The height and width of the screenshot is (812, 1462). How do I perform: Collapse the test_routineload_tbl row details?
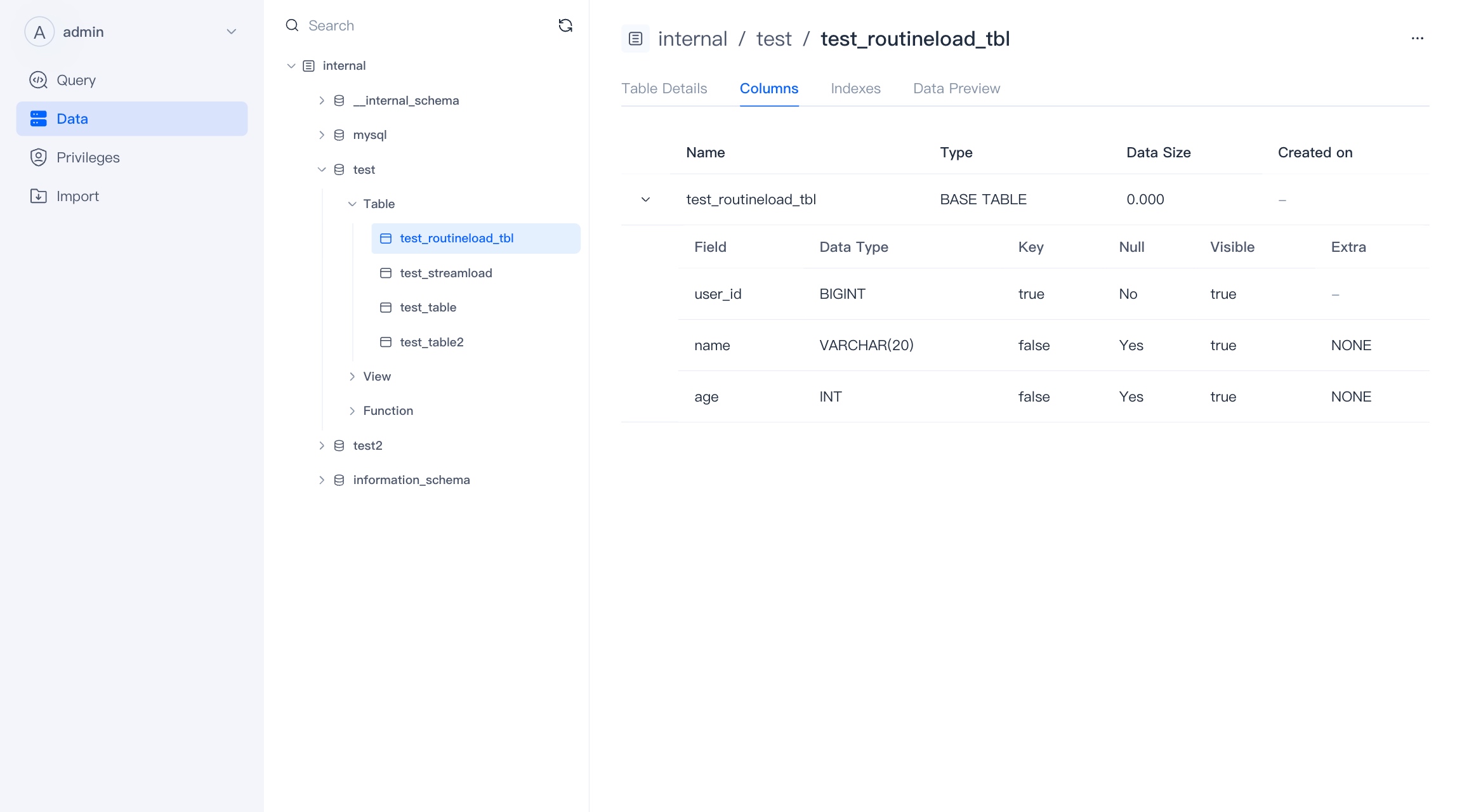pyautogui.click(x=645, y=199)
